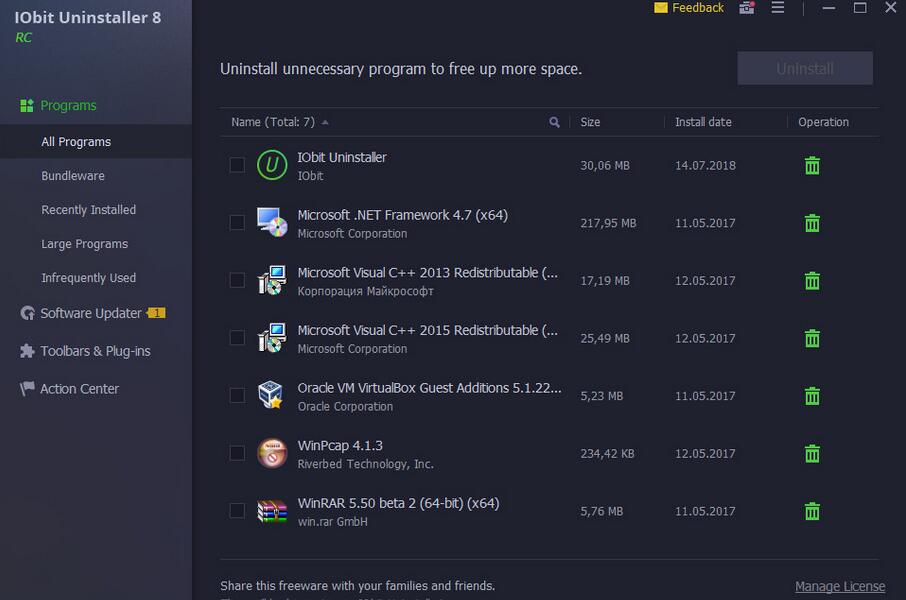
Task: Tick the checkbox for Microsoft .NET Framework 4.7
Action: 237,223
